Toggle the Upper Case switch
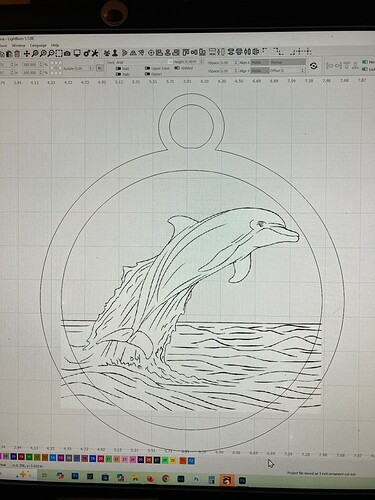 tap(147, 68)
